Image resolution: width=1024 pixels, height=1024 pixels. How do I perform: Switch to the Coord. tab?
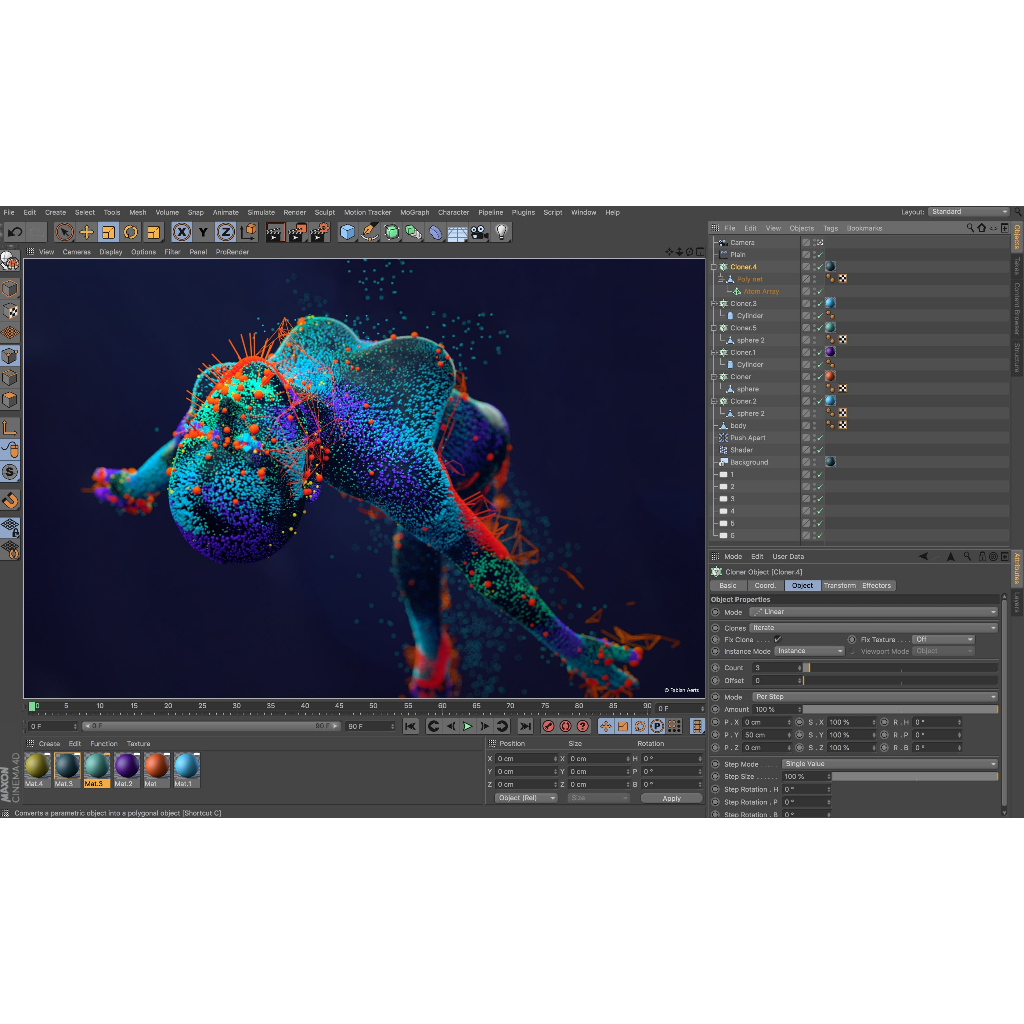[765, 586]
